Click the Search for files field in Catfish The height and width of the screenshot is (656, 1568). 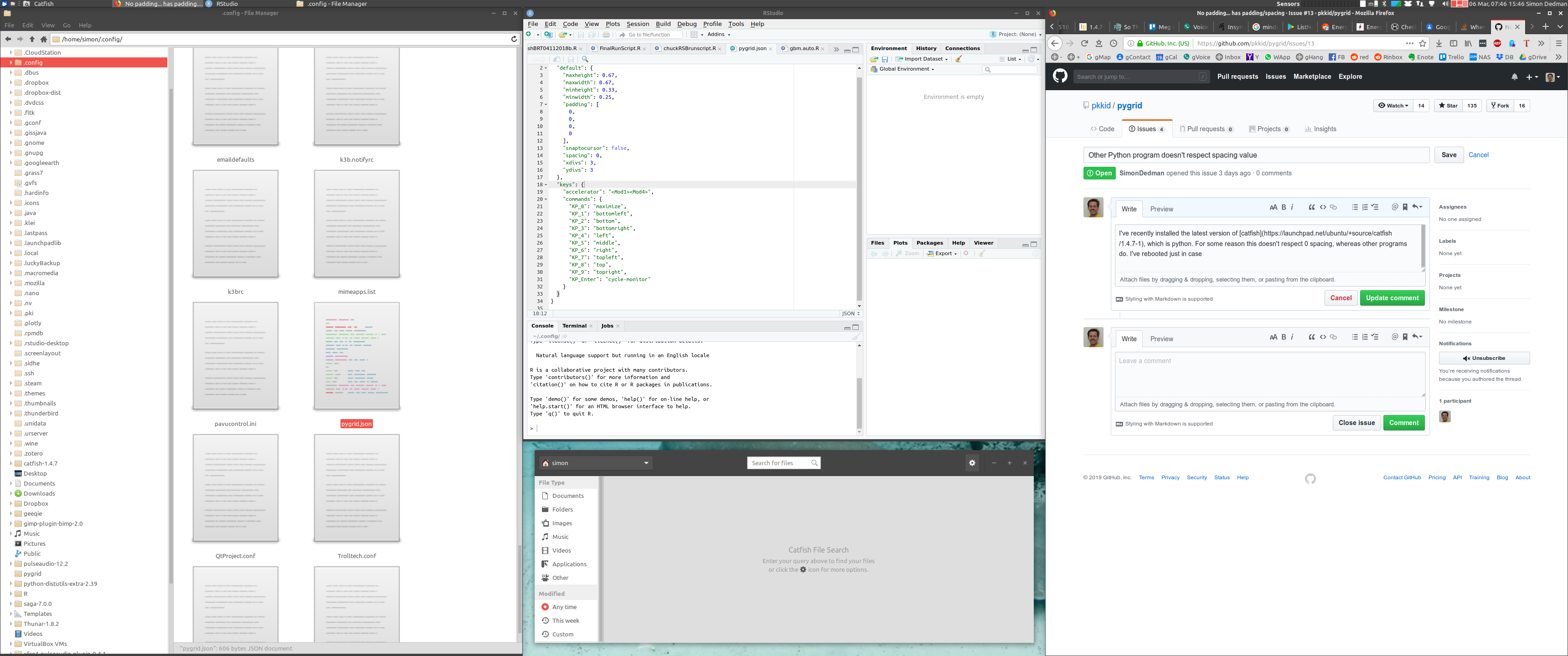coord(784,463)
